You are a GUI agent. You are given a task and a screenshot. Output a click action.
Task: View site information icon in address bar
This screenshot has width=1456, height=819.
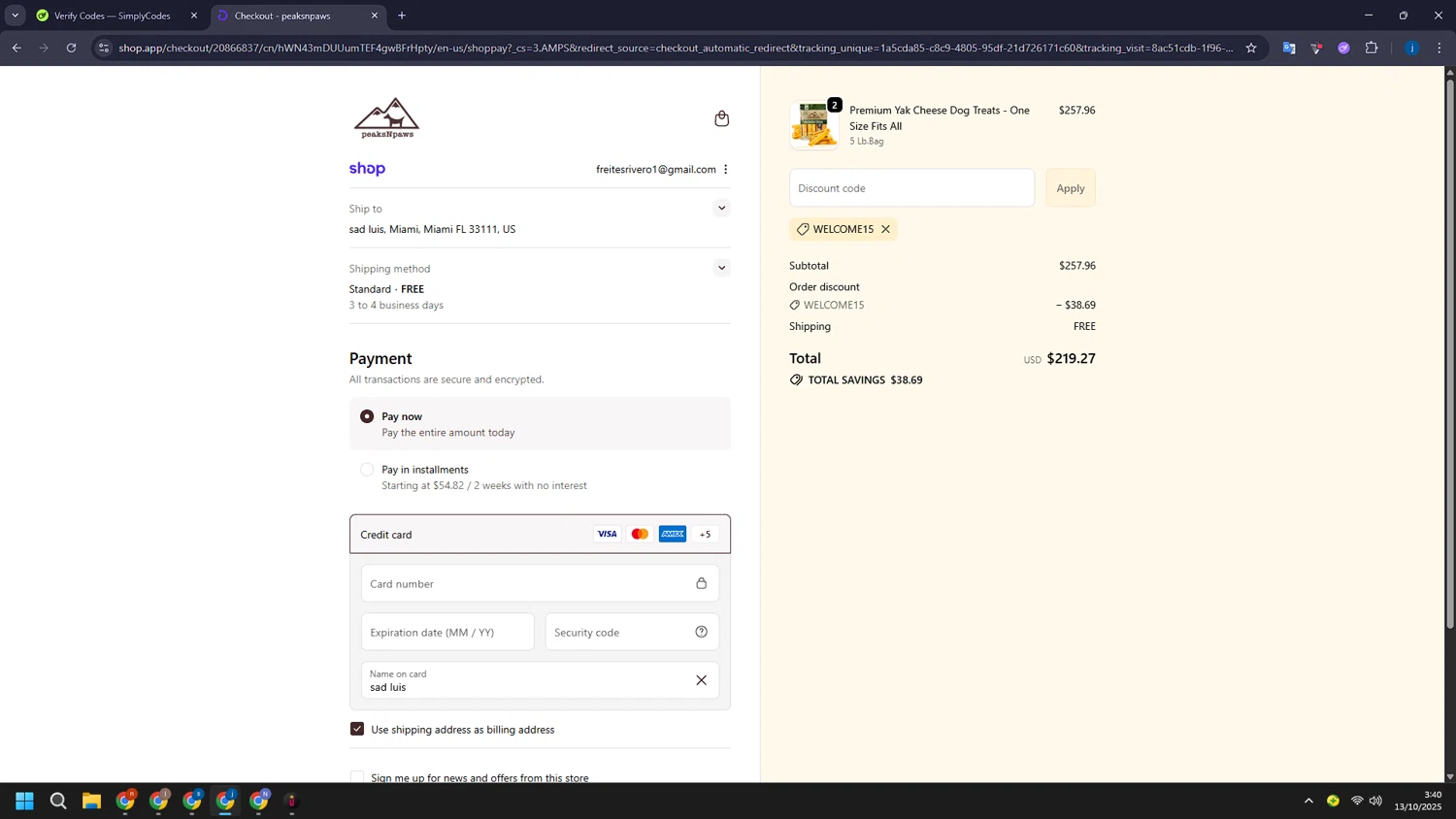104,48
